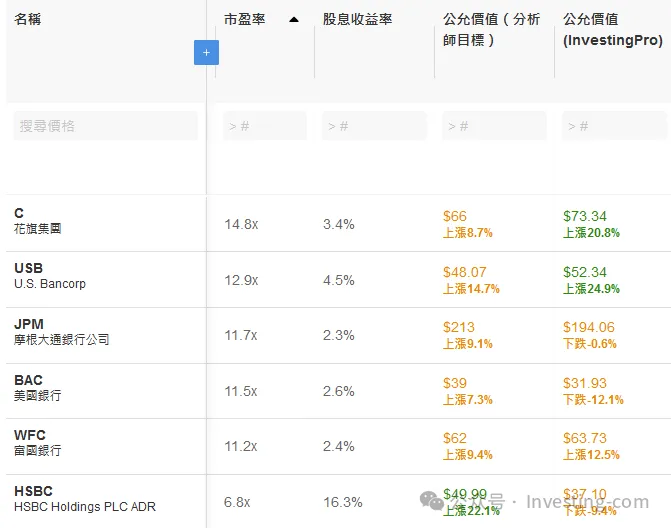
Task: Click the 14.8x P/E value for Citi
Action: coord(241,224)
